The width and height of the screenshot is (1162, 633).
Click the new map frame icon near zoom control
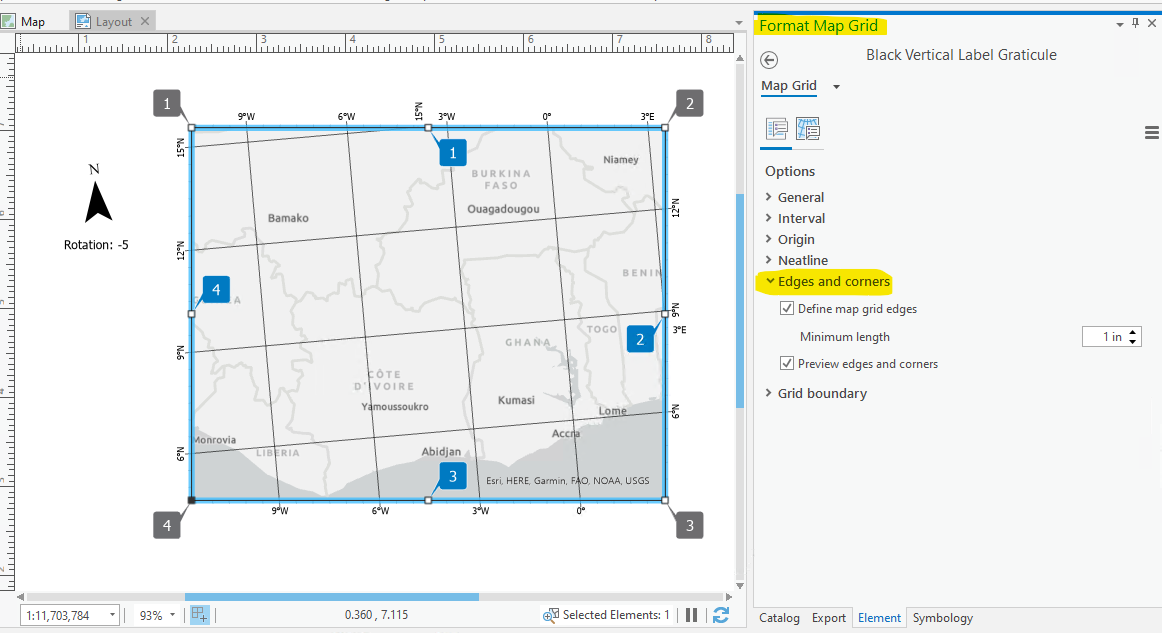pyautogui.click(x=198, y=614)
